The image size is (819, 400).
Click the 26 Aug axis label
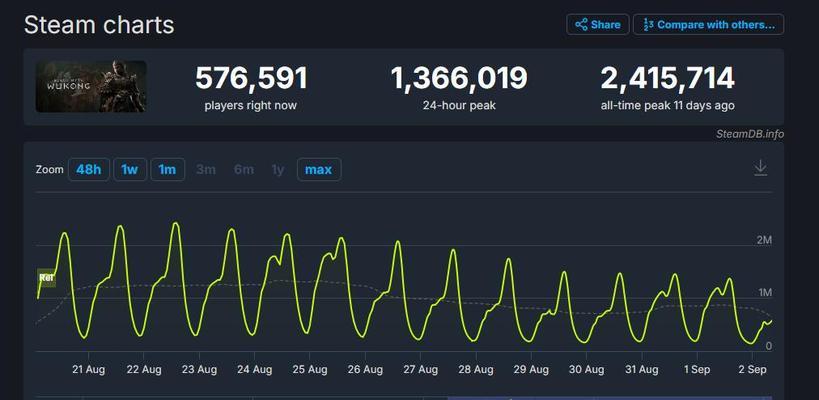[365, 370]
